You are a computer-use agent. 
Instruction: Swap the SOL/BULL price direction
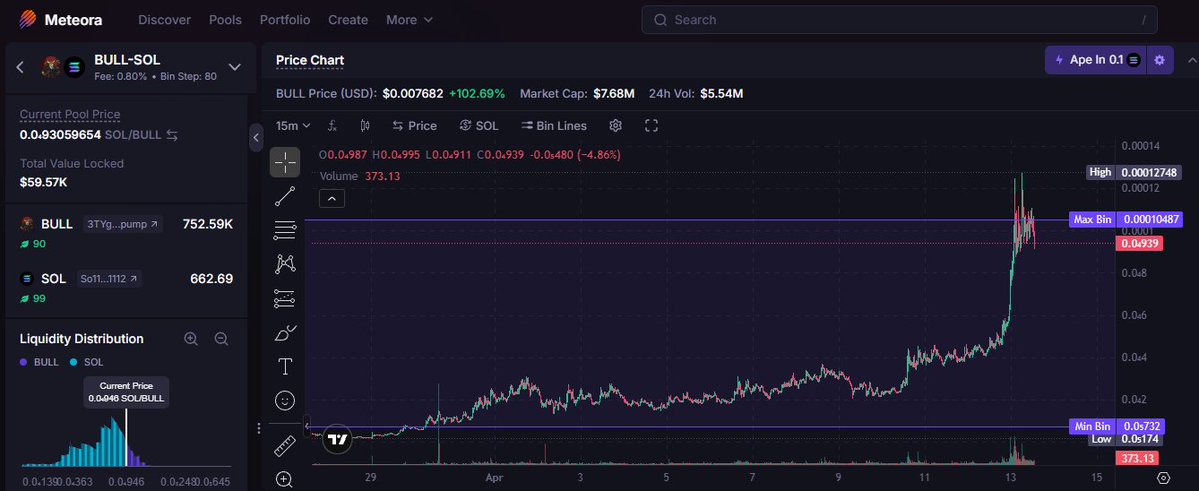click(x=173, y=135)
